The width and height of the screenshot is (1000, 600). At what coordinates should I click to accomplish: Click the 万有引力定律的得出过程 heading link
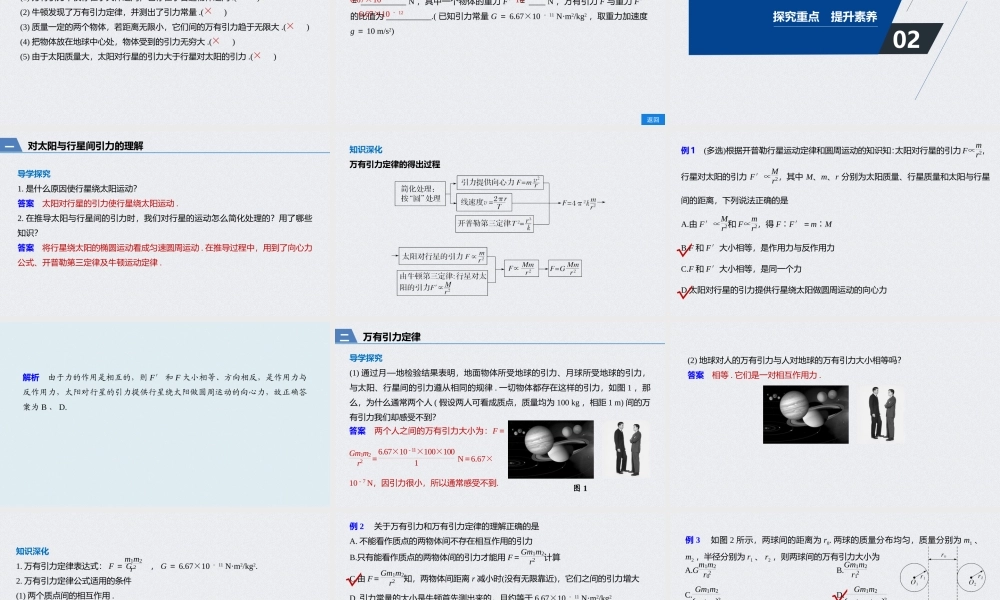click(x=393, y=165)
